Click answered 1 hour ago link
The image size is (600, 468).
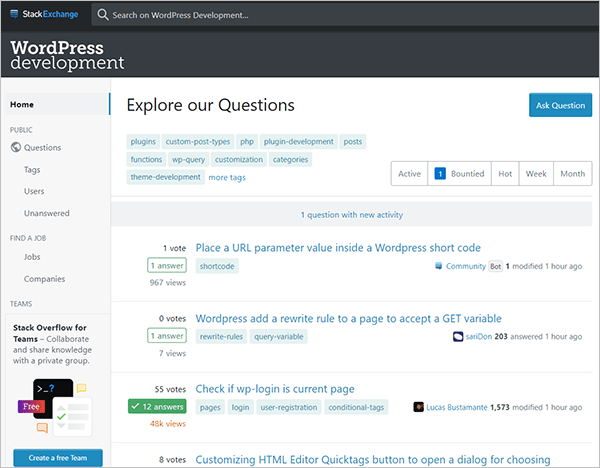546,337
